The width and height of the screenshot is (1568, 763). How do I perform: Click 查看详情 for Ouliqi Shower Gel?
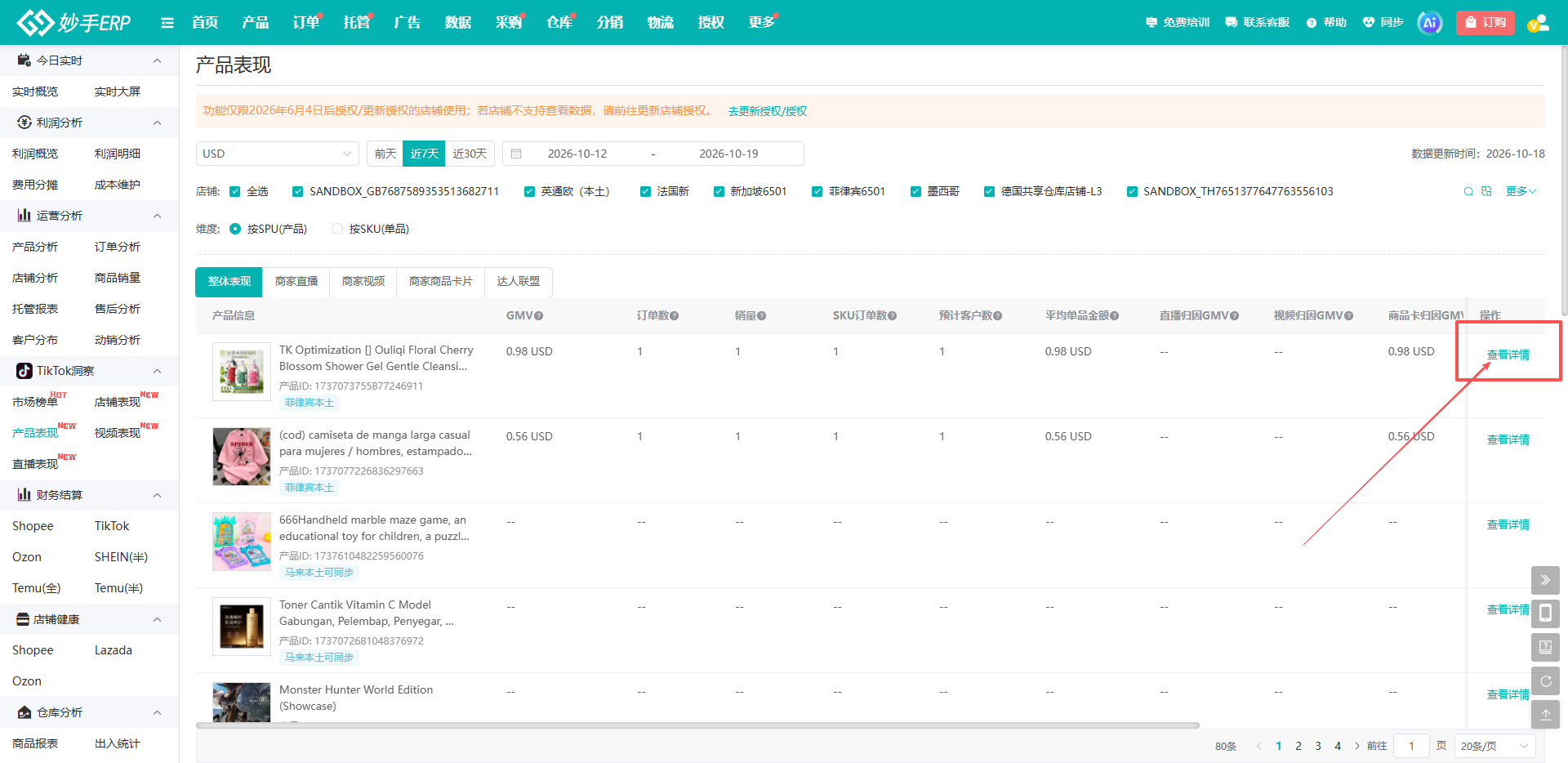(x=1508, y=355)
